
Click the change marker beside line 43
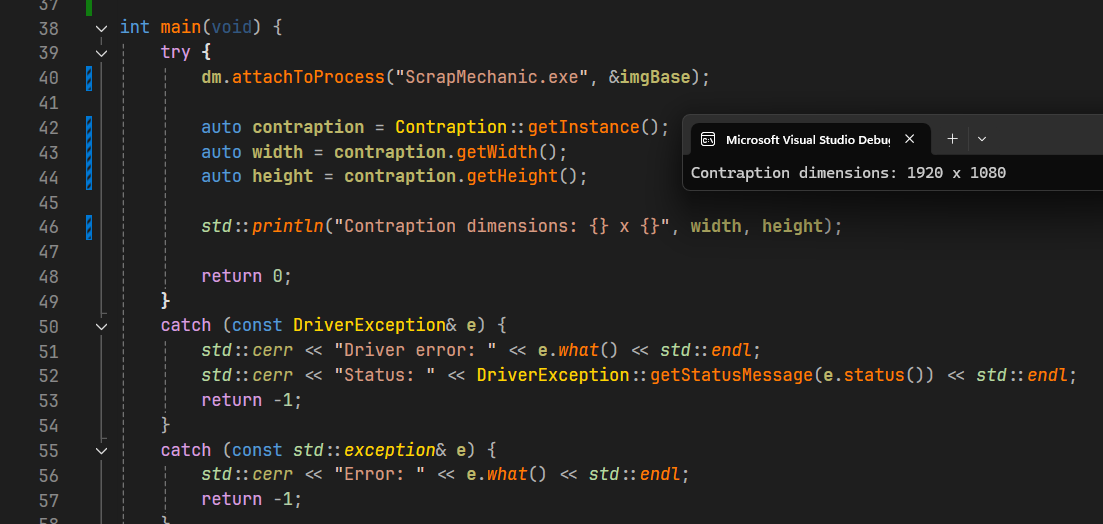[90, 152]
